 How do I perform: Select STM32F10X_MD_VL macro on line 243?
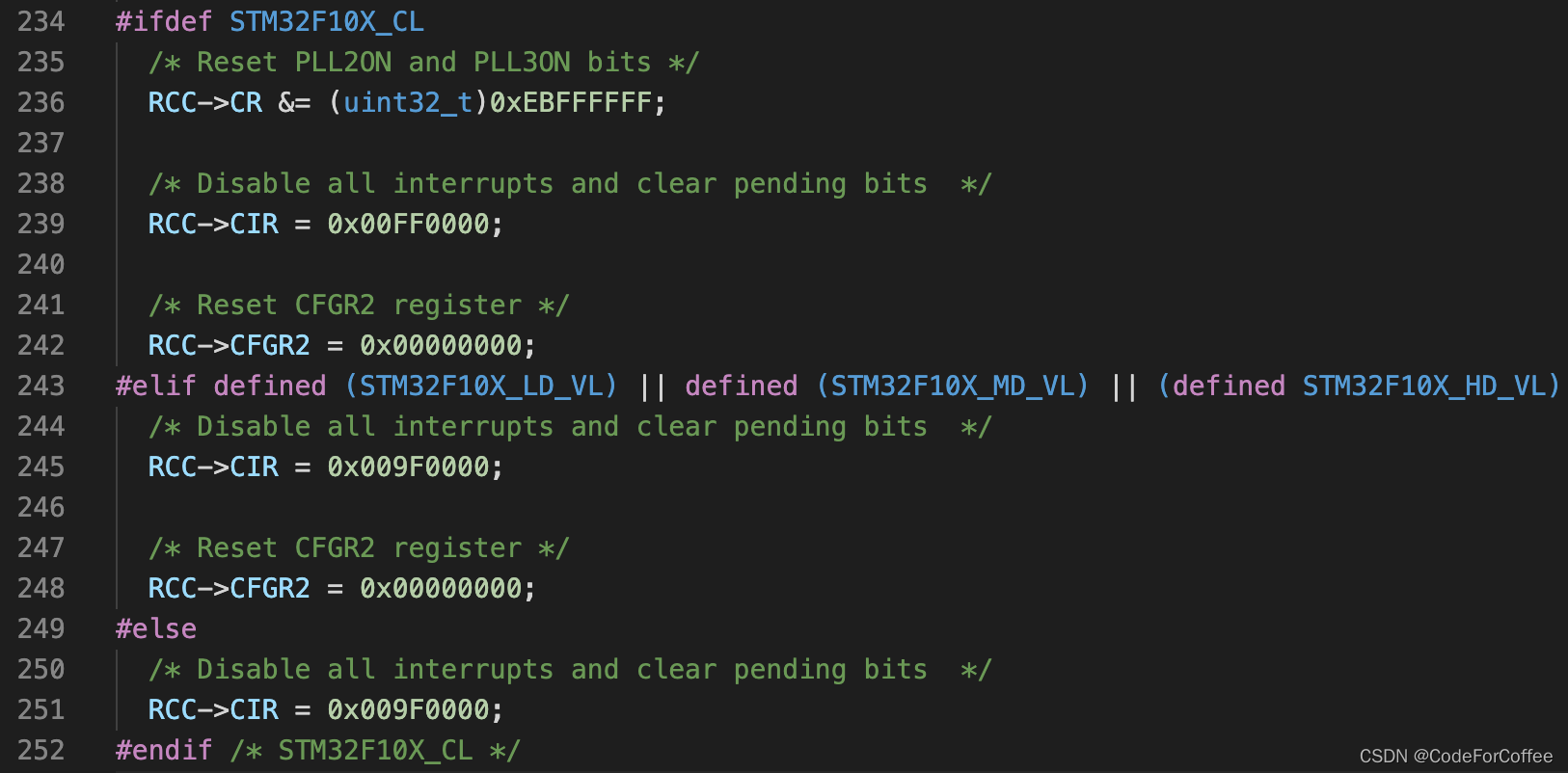point(953,386)
